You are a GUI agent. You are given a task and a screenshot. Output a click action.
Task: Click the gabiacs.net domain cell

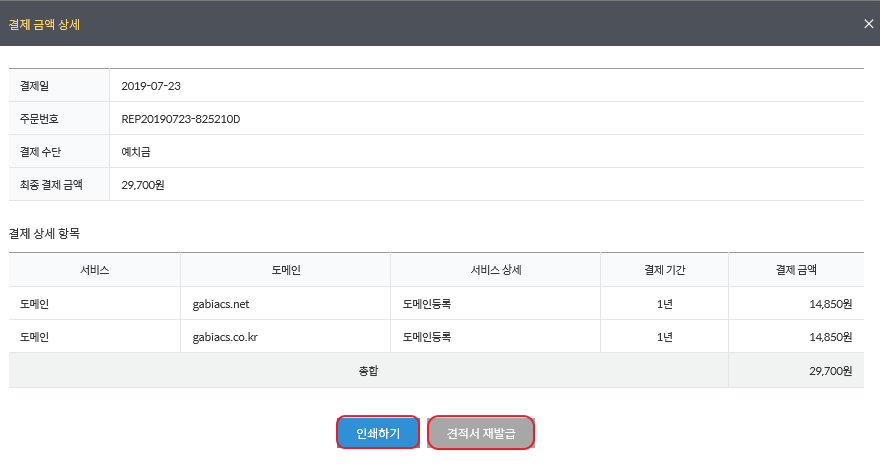coord(221,304)
